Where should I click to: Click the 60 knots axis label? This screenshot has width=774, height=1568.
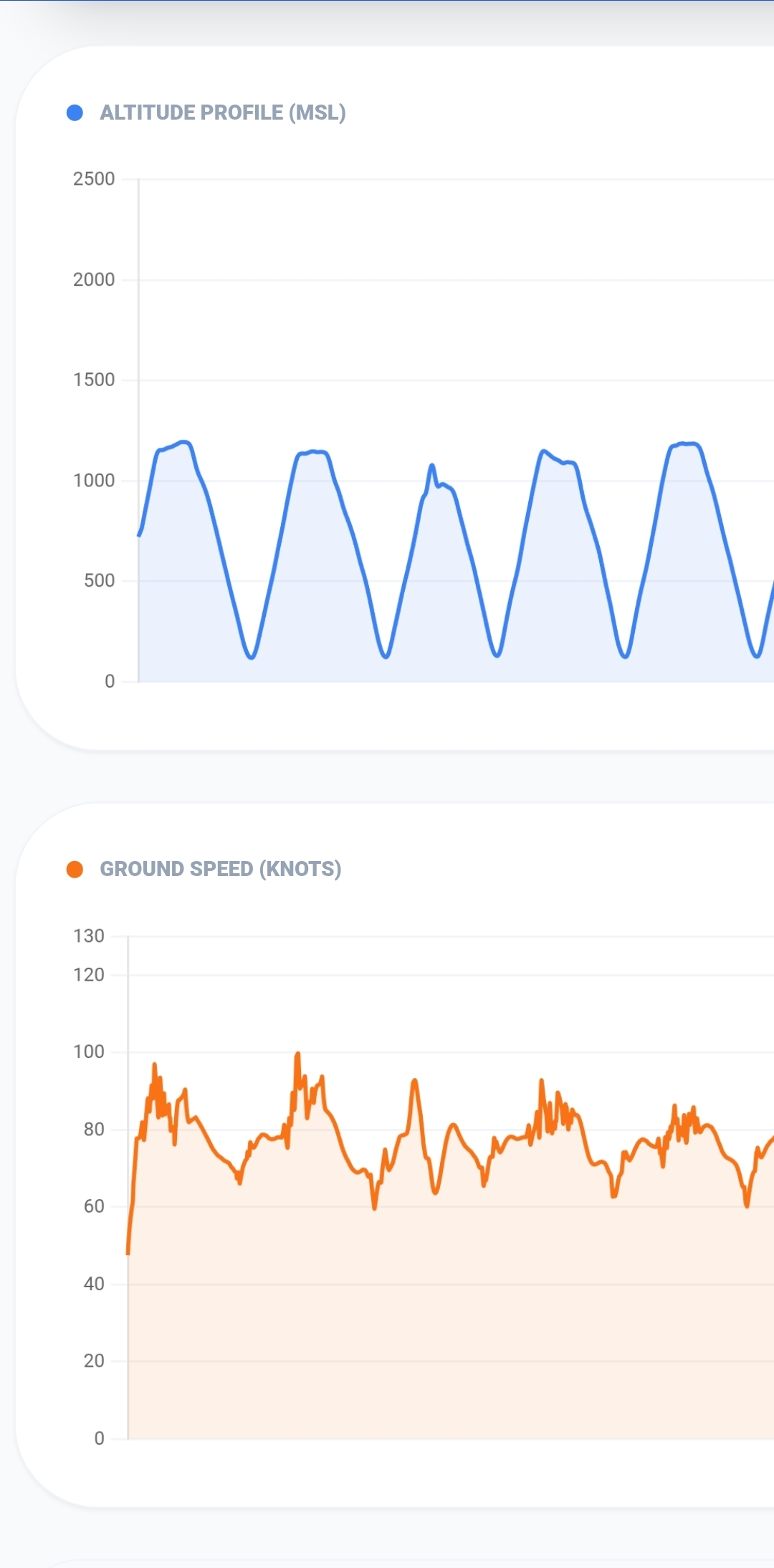click(94, 1206)
